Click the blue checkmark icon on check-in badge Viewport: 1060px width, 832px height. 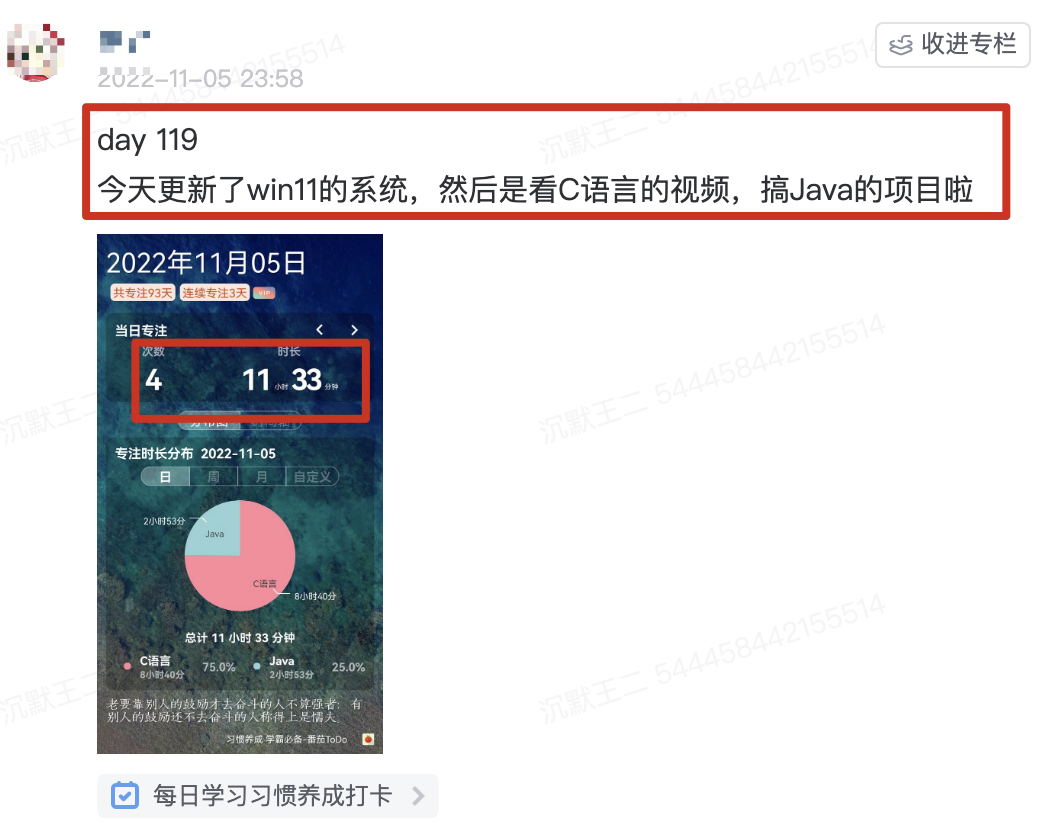pyautogui.click(x=124, y=796)
